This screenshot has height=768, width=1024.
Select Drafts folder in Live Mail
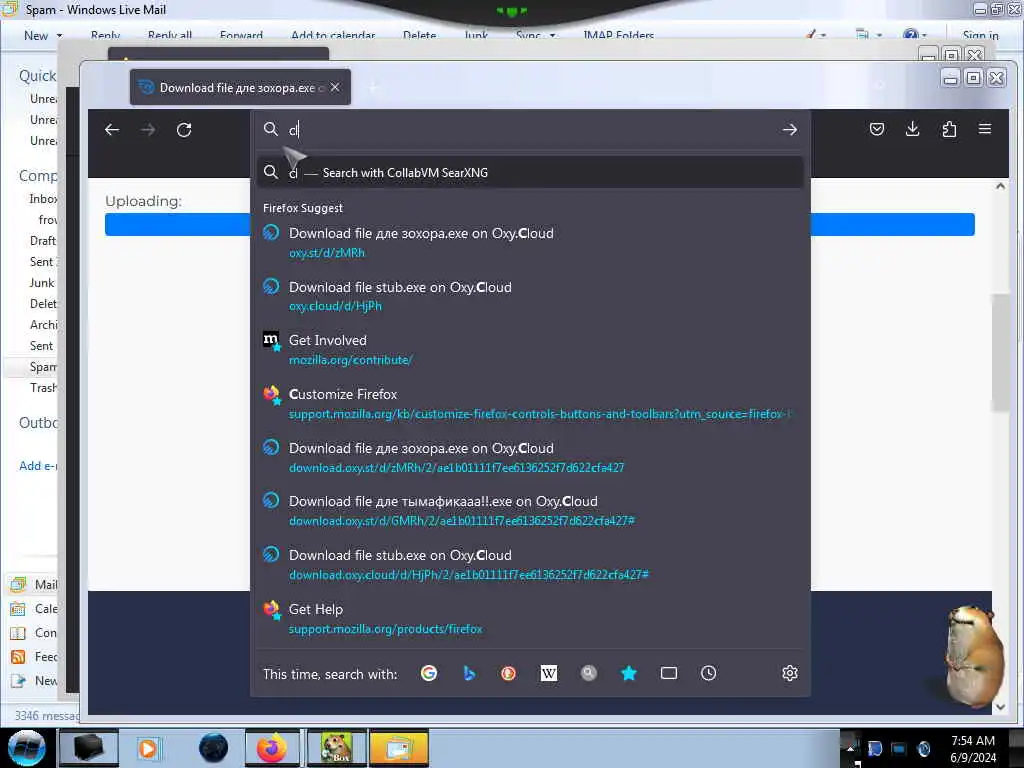[42, 240]
